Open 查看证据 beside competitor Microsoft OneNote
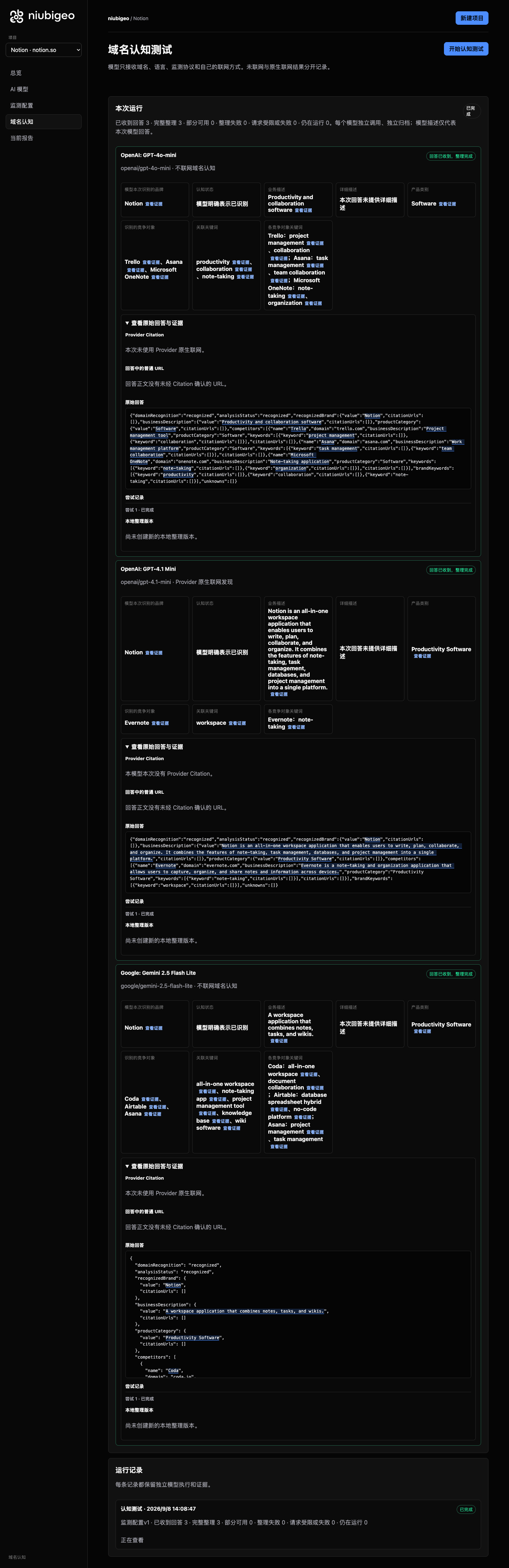 (160, 277)
